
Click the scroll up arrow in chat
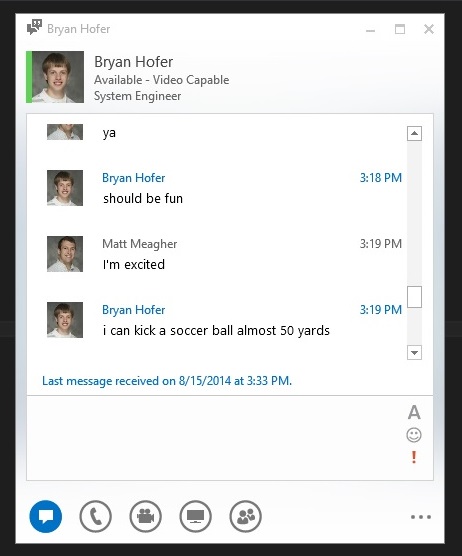tap(414, 134)
